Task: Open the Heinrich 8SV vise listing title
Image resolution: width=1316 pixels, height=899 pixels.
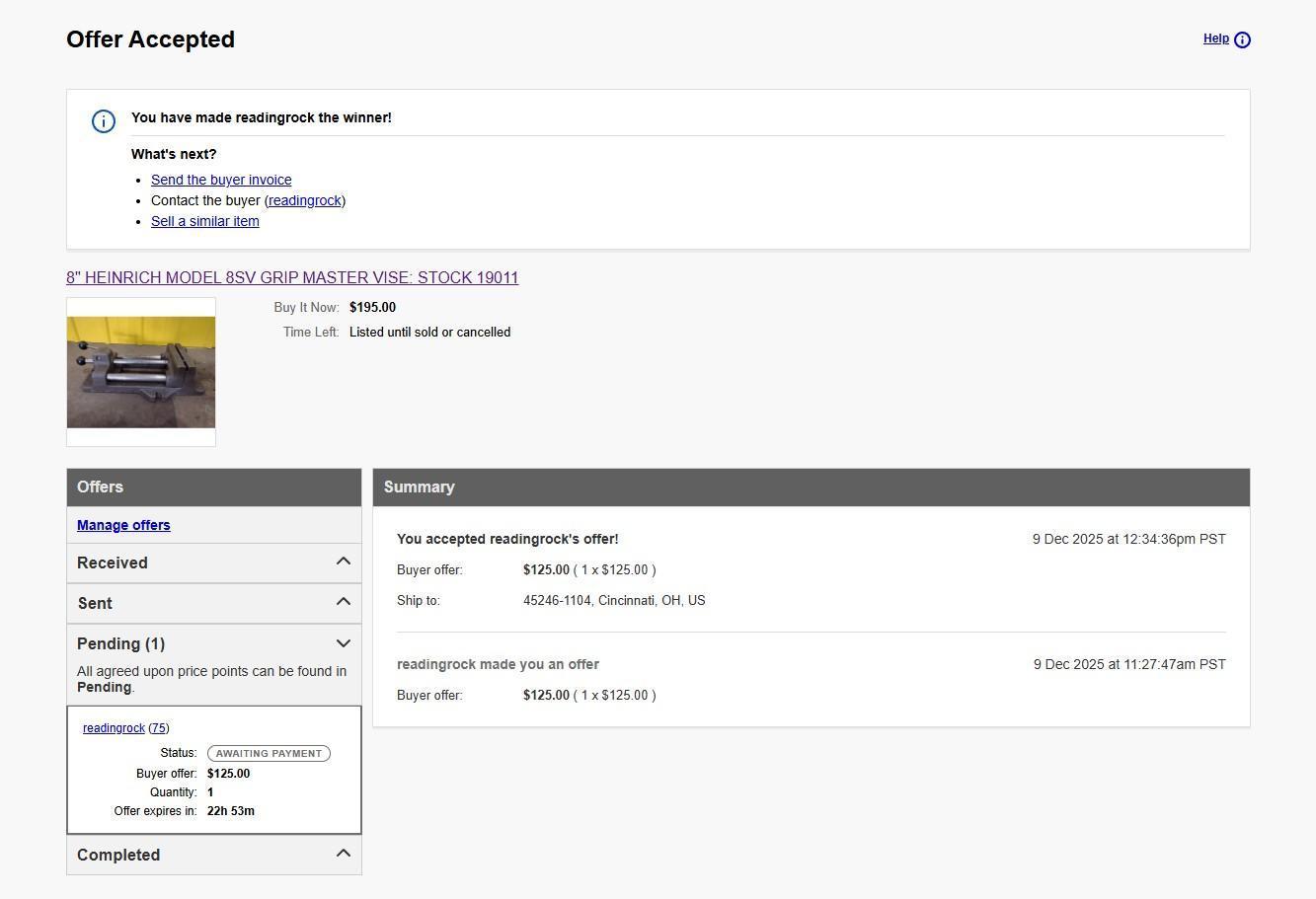Action: 292,277
